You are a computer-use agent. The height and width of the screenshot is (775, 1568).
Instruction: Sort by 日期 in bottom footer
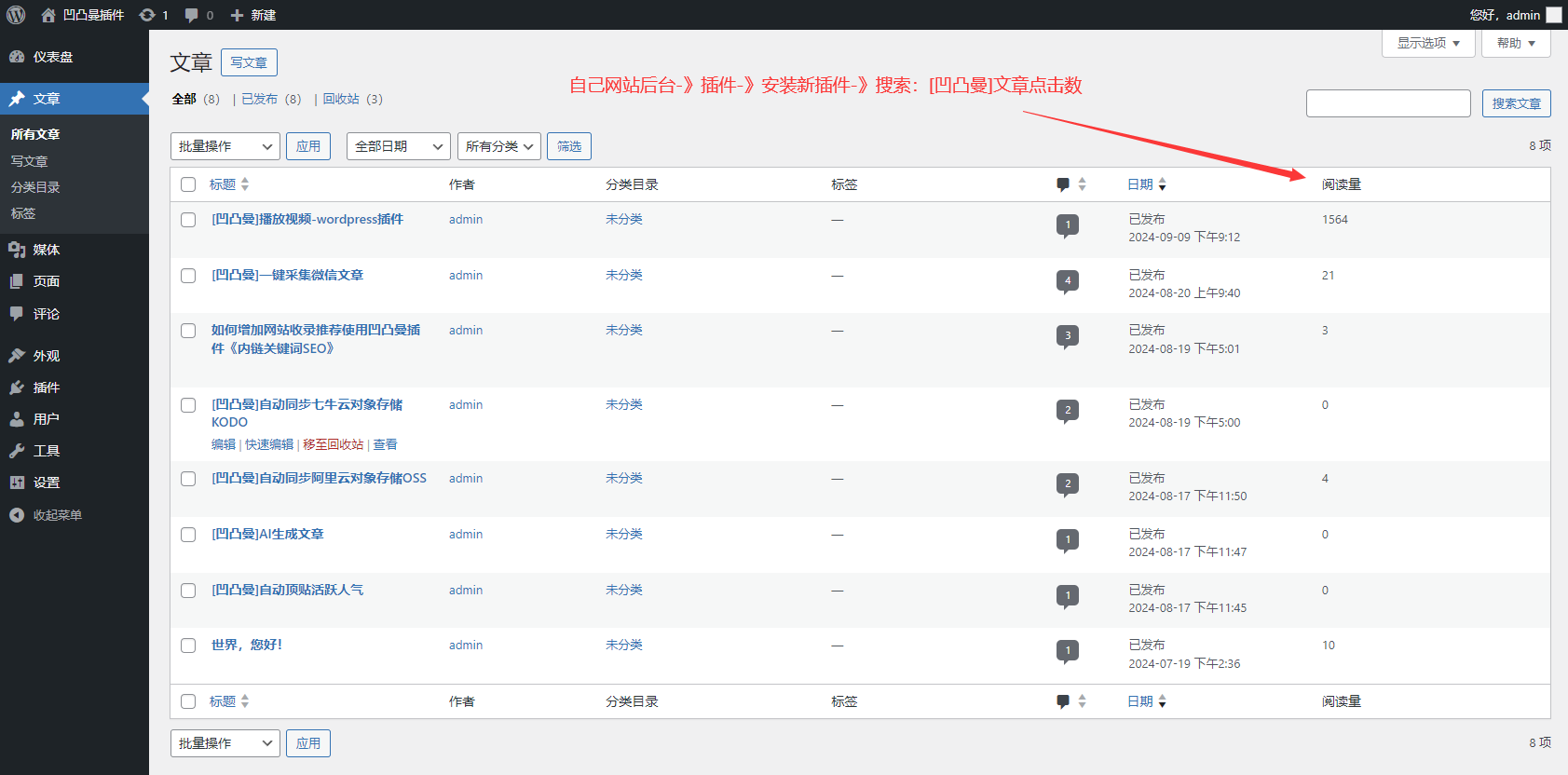[x=1147, y=701]
